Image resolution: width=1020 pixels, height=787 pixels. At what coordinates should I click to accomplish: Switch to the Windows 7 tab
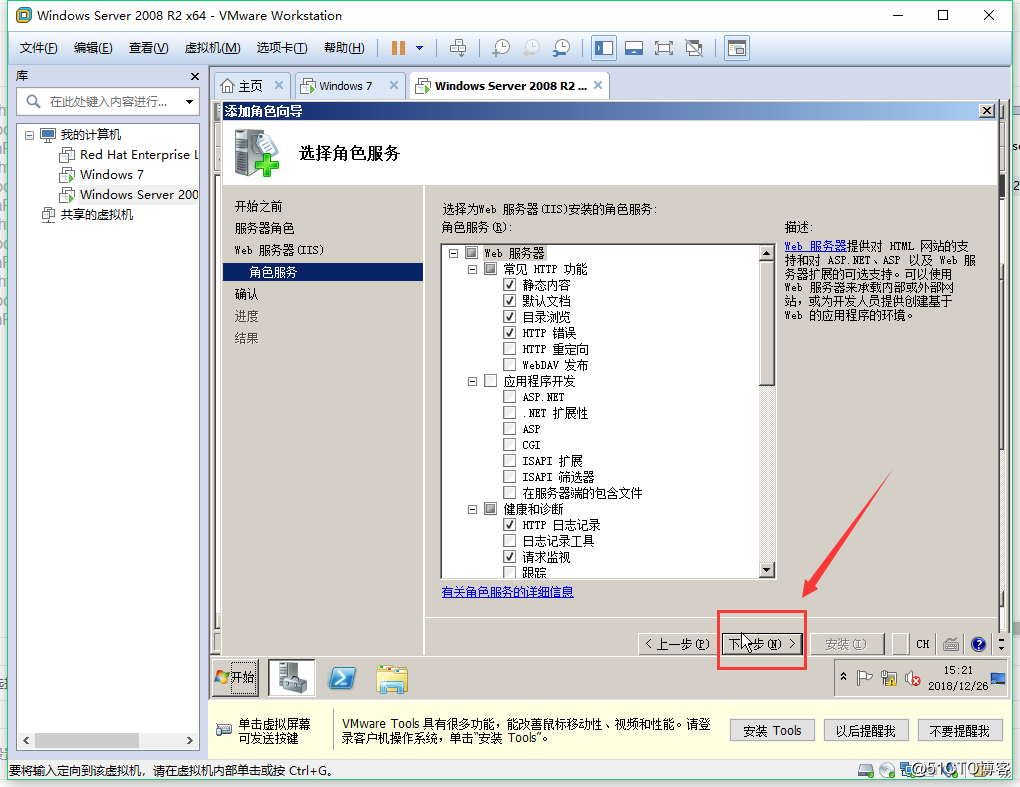pyautogui.click(x=345, y=86)
